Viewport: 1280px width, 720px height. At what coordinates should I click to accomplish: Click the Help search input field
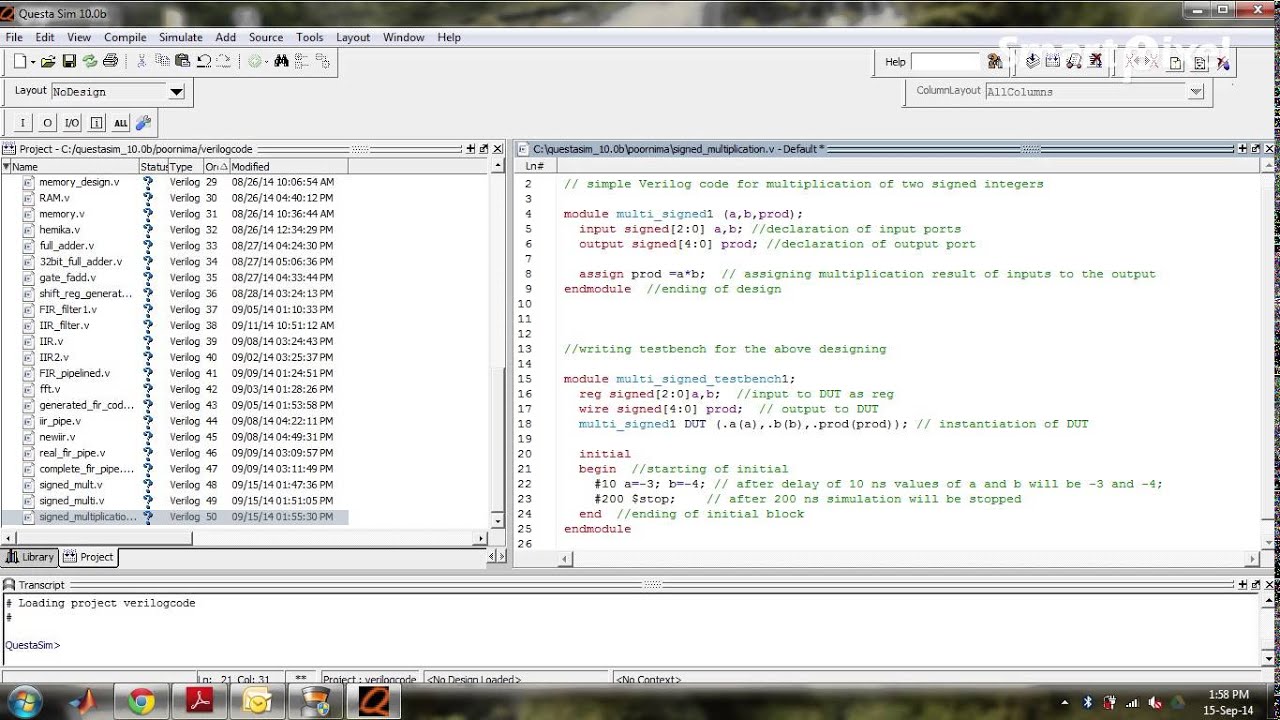coord(946,62)
